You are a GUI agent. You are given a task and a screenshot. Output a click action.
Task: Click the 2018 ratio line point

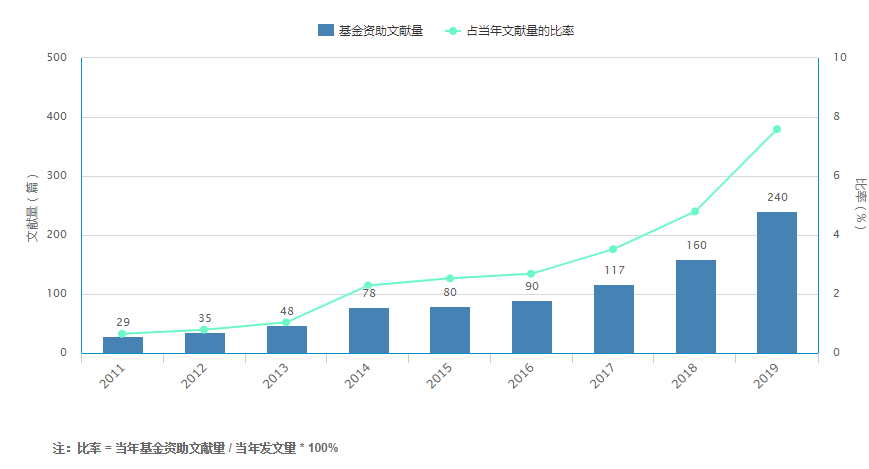coord(695,211)
